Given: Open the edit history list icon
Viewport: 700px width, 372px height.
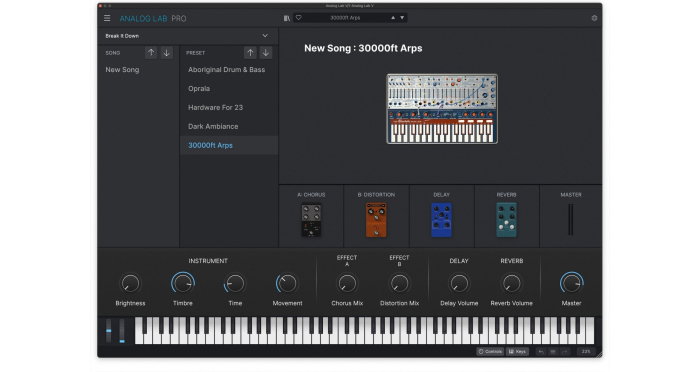Looking at the screenshot, I should (x=553, y=351).
